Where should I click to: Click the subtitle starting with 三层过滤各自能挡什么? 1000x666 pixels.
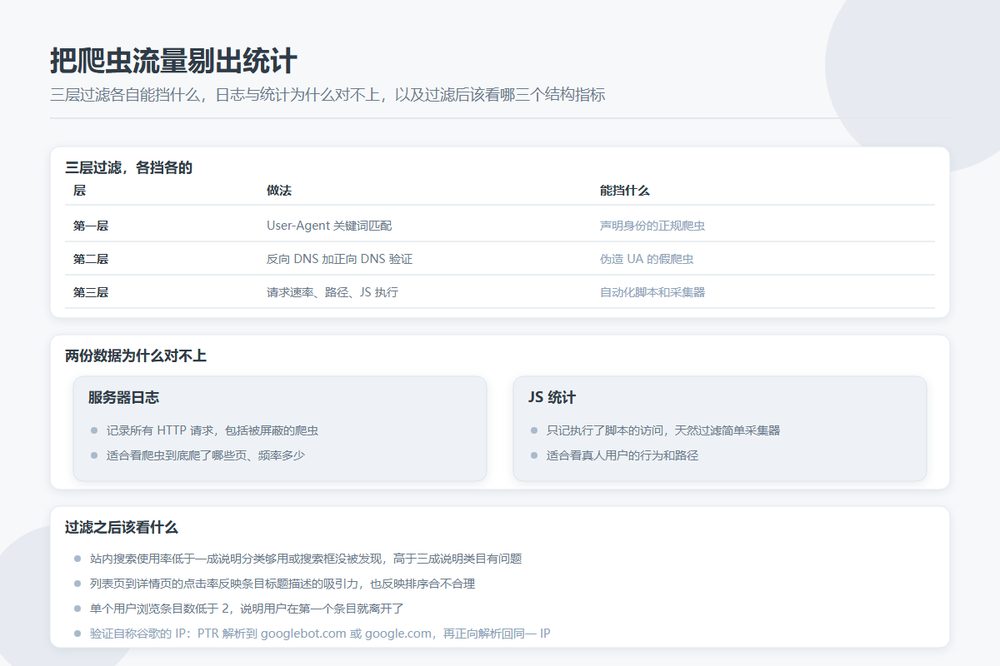328,95
